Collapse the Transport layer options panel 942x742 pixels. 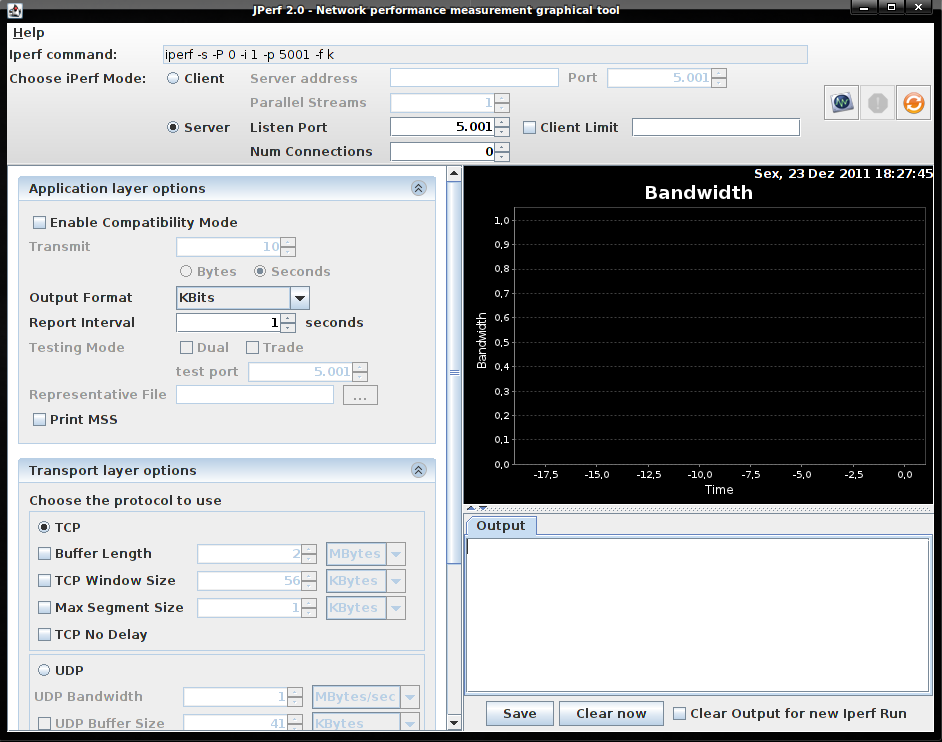point(419,470)
